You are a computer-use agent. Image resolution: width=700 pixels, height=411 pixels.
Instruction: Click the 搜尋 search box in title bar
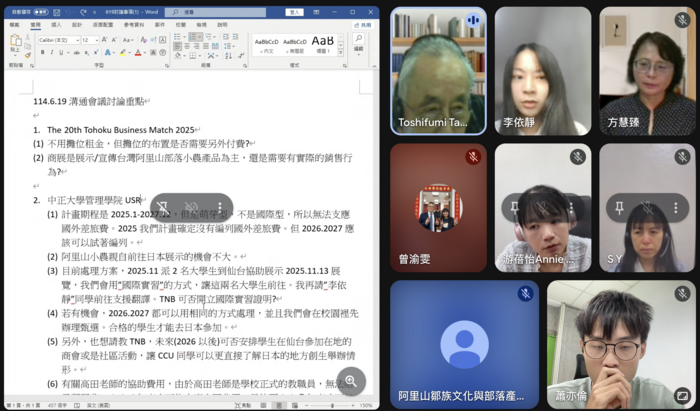(215, 12)
